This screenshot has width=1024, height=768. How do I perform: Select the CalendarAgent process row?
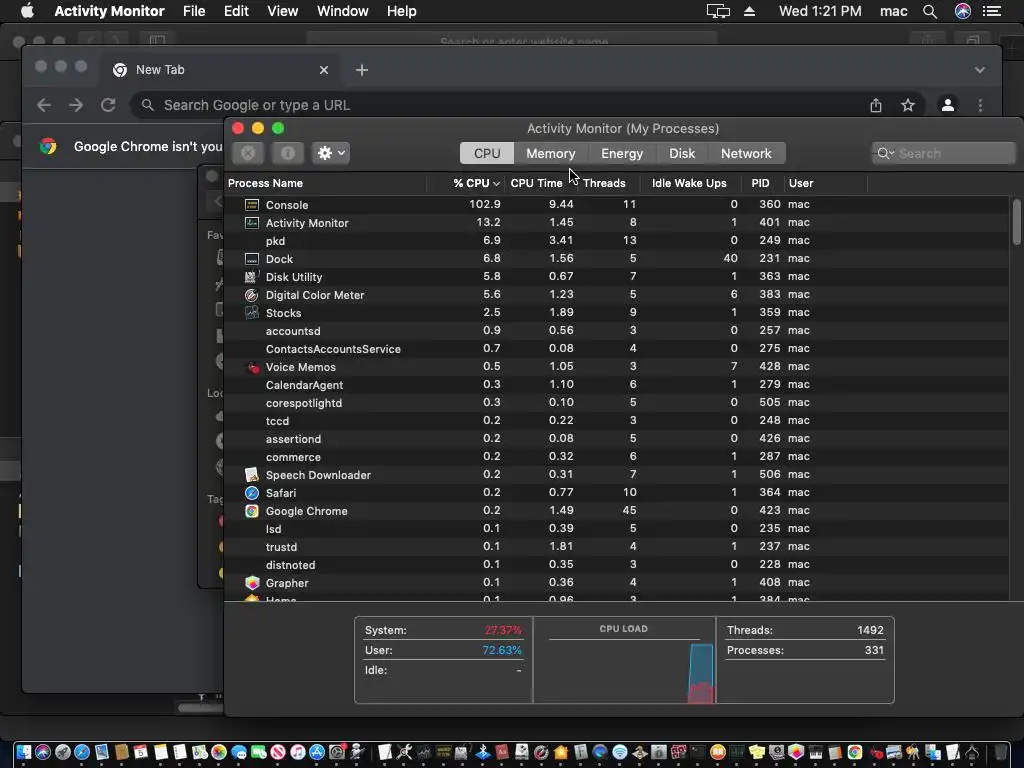click(x=616, y=385)
